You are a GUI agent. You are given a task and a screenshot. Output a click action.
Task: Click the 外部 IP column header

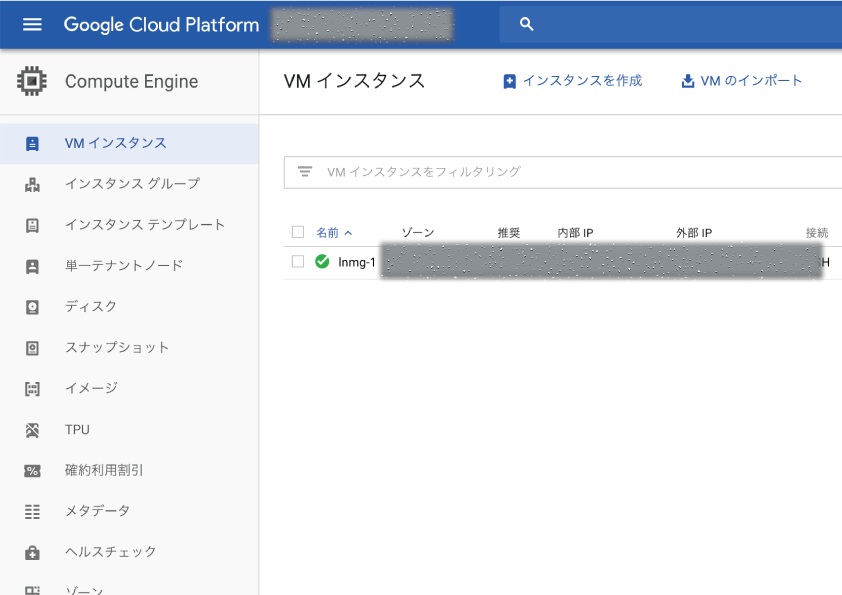(694, 233)
